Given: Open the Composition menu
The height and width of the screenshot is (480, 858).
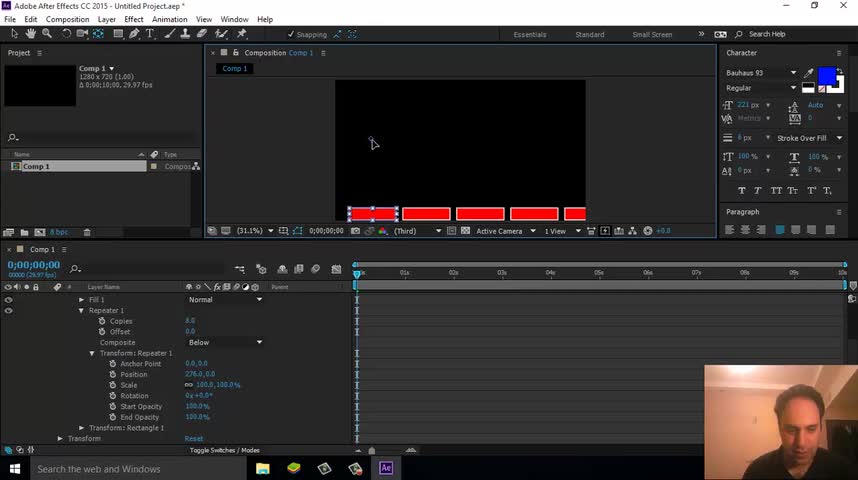Looking at the screenshot, I should 67,19.
